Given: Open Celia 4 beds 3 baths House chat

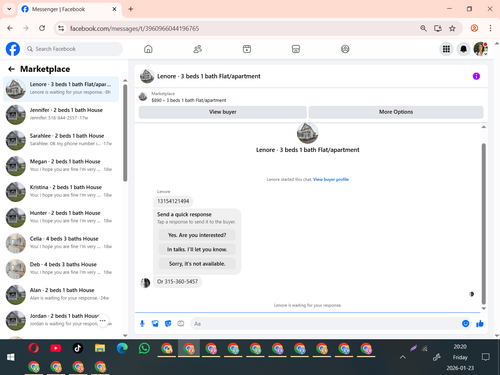Looking at the screenshot, I should (61, 243).
